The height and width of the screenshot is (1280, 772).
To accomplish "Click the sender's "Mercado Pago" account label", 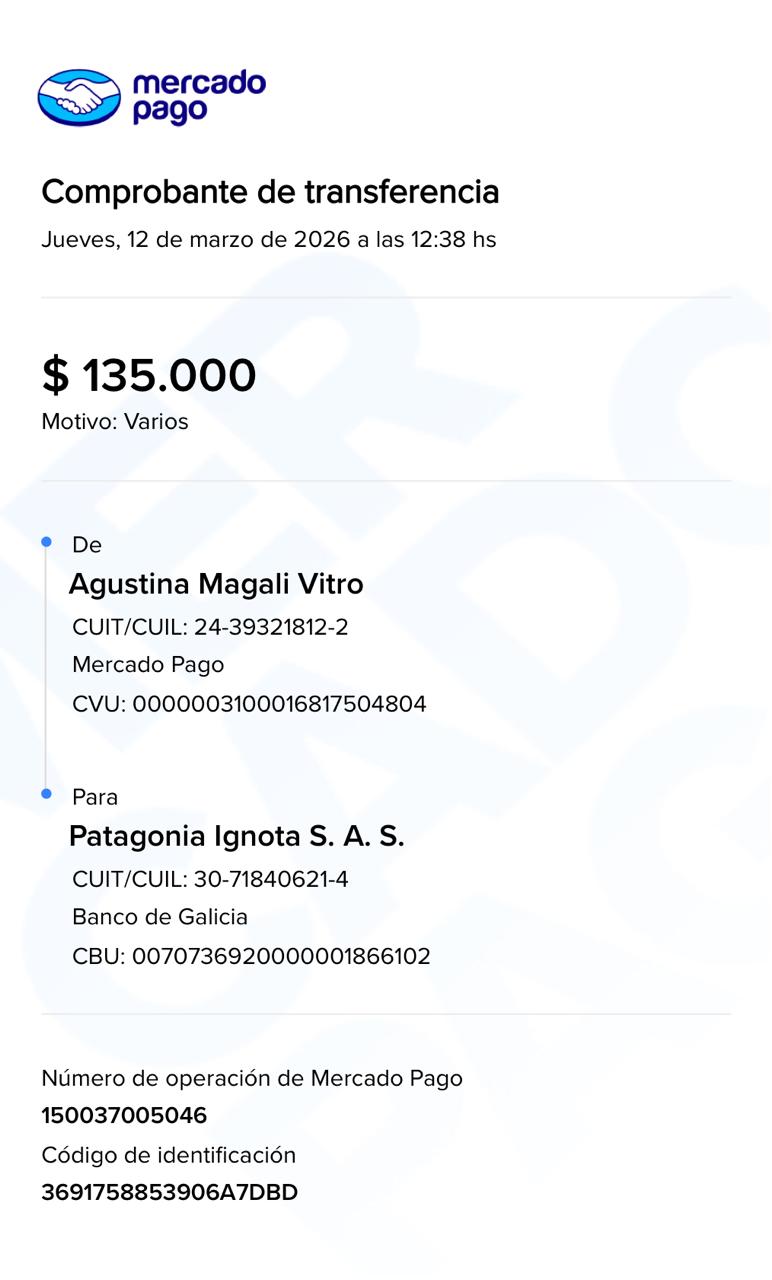I will [x=148, y=665].
